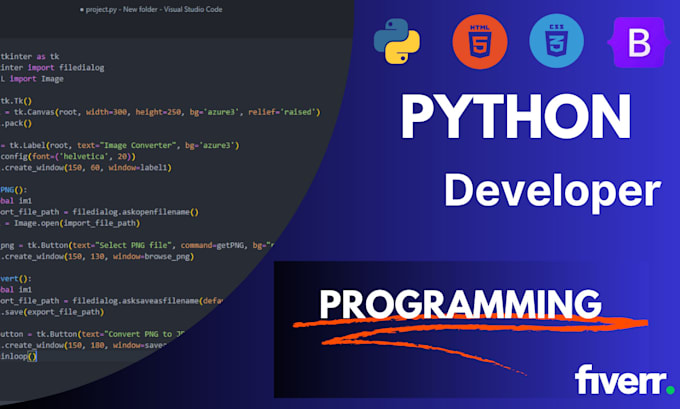Click the filedialog.asksaveasfilename line
Screen dimensions: 680x409
pos(112,301)
